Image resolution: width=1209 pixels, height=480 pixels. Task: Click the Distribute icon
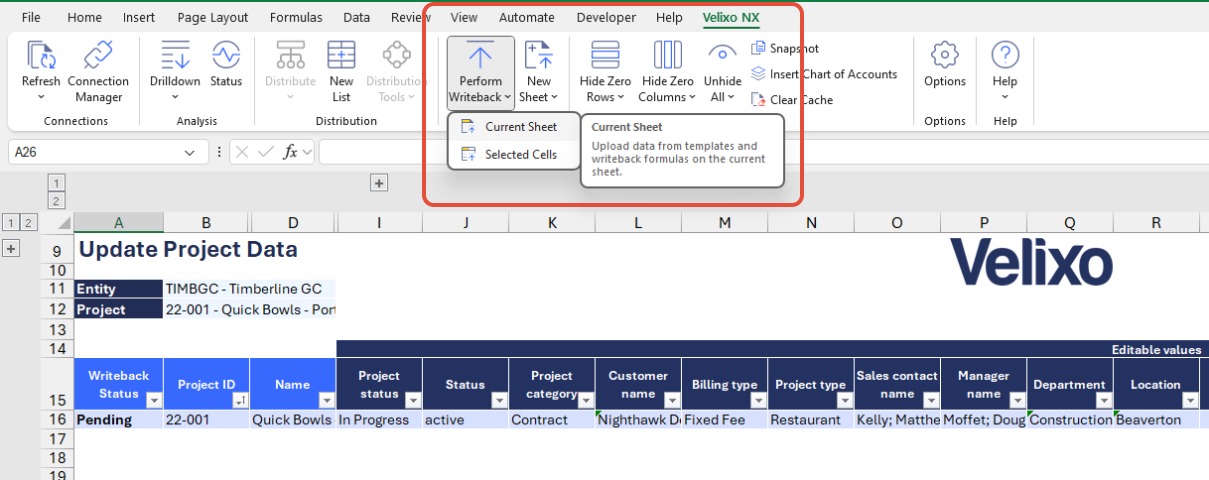point(290,55)
